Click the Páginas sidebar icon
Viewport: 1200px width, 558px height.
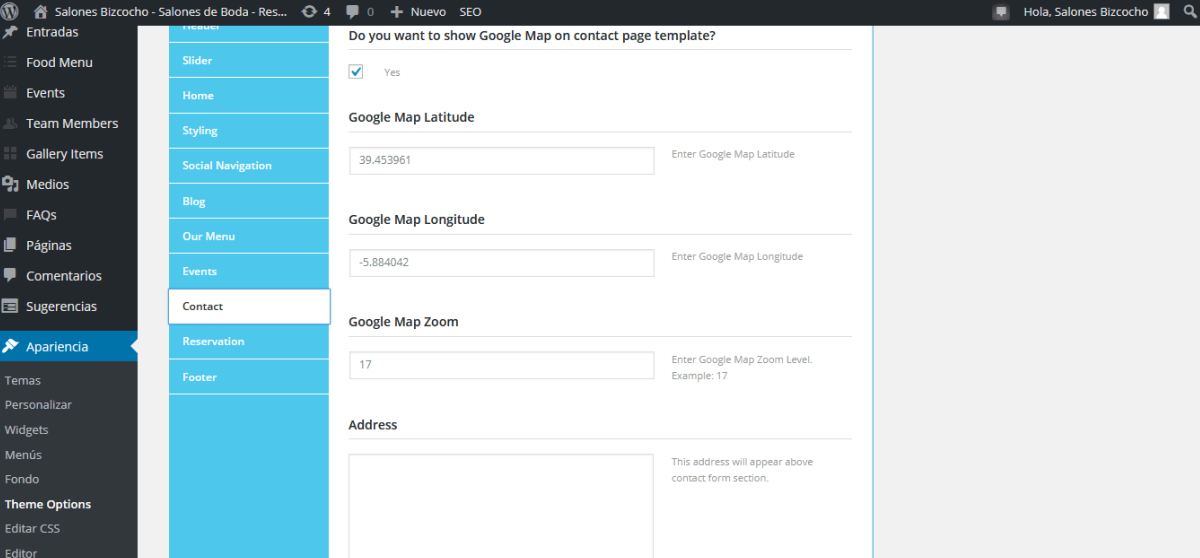[x=11, y=245]
